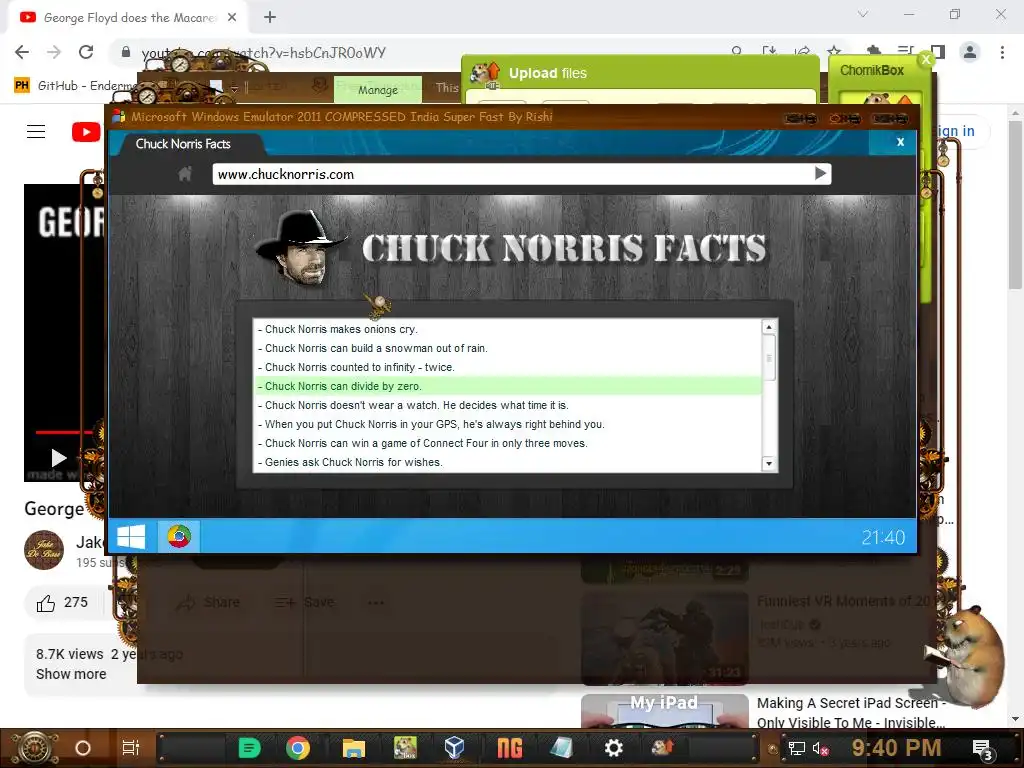Select fact about Chuck Norris in your GPS

coord(508,424)
